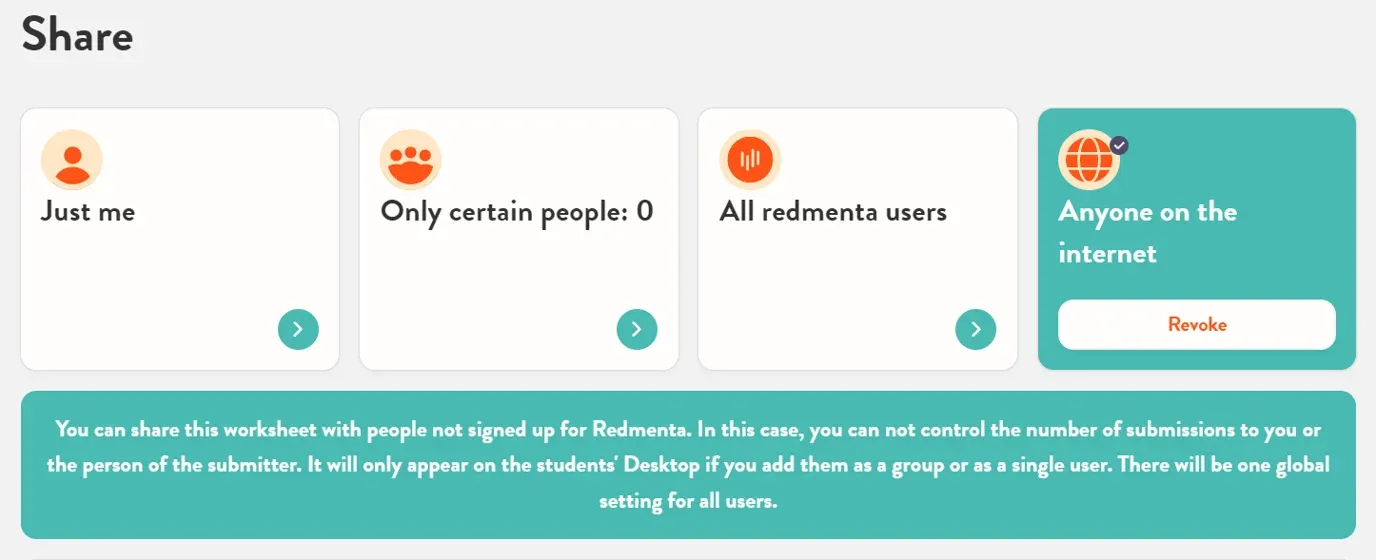Select the Only certain people: 0 title
The width and height of the screenshot is (1376, 560).
coord(516,212)
